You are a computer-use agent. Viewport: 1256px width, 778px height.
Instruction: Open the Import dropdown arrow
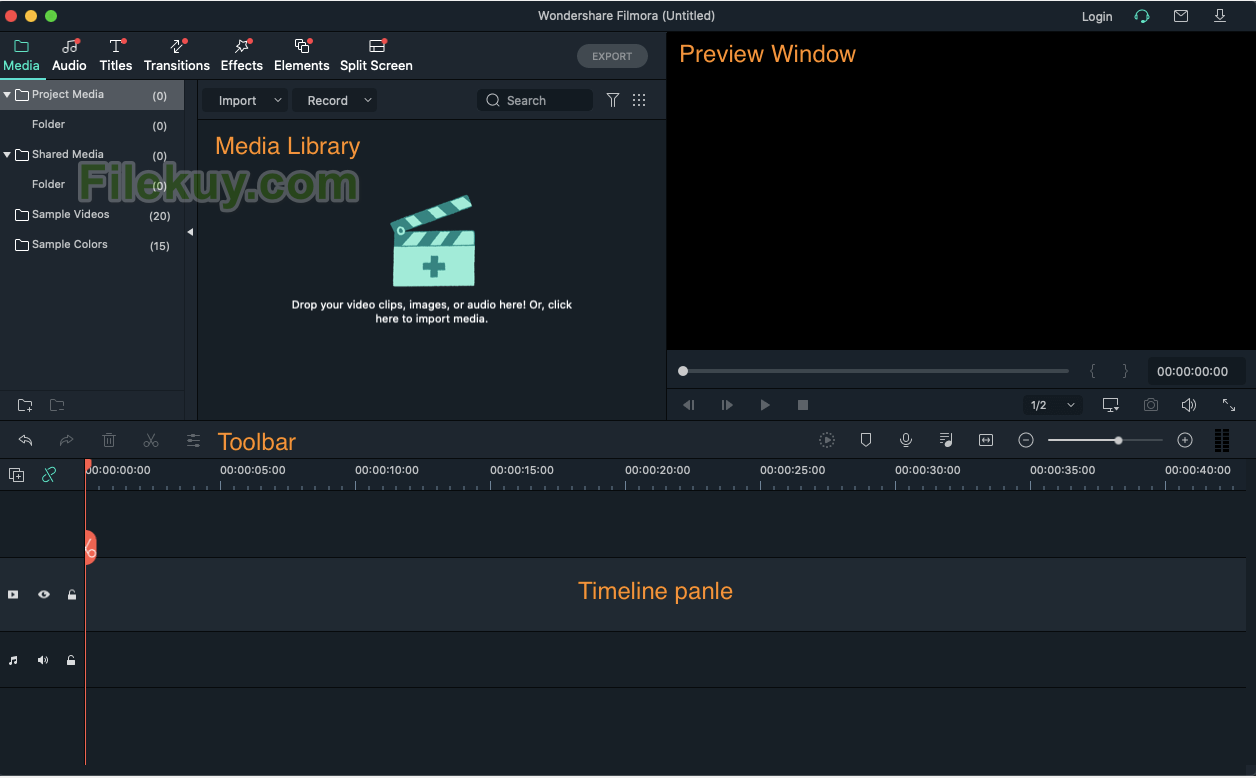(278, 100)
